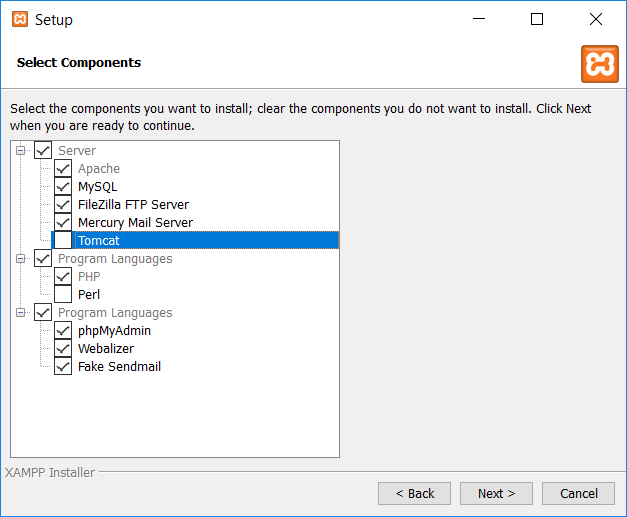Click the XAMPP icon in title bar
627x517 pixels.
point(20,19)
